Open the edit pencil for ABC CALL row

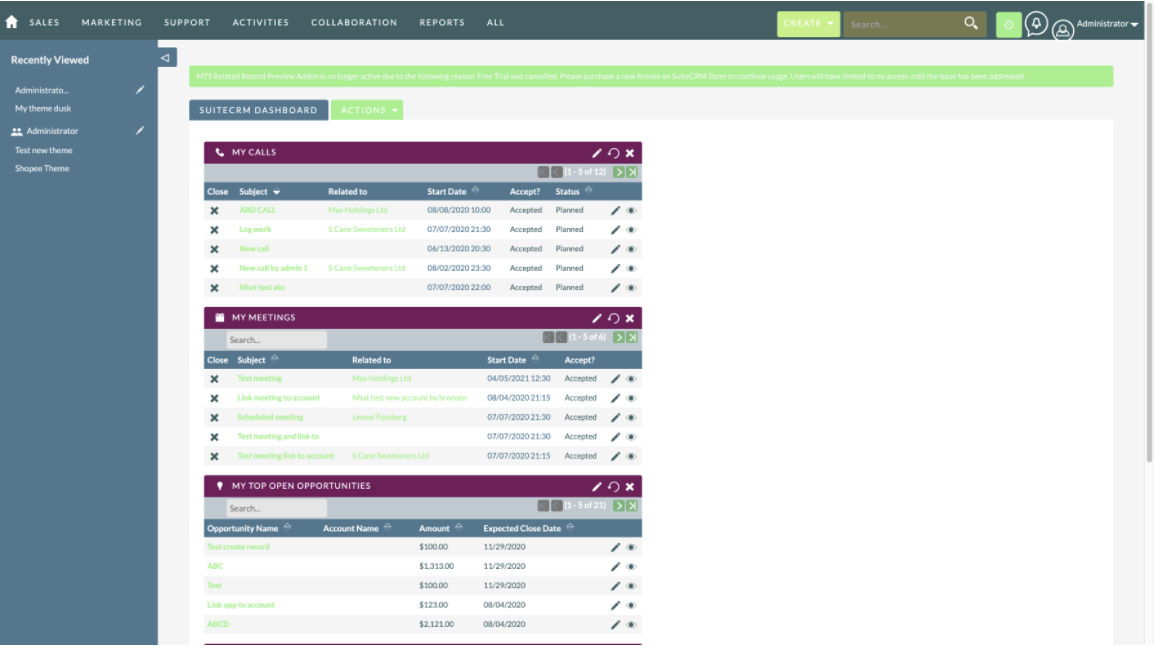[616, 209]
